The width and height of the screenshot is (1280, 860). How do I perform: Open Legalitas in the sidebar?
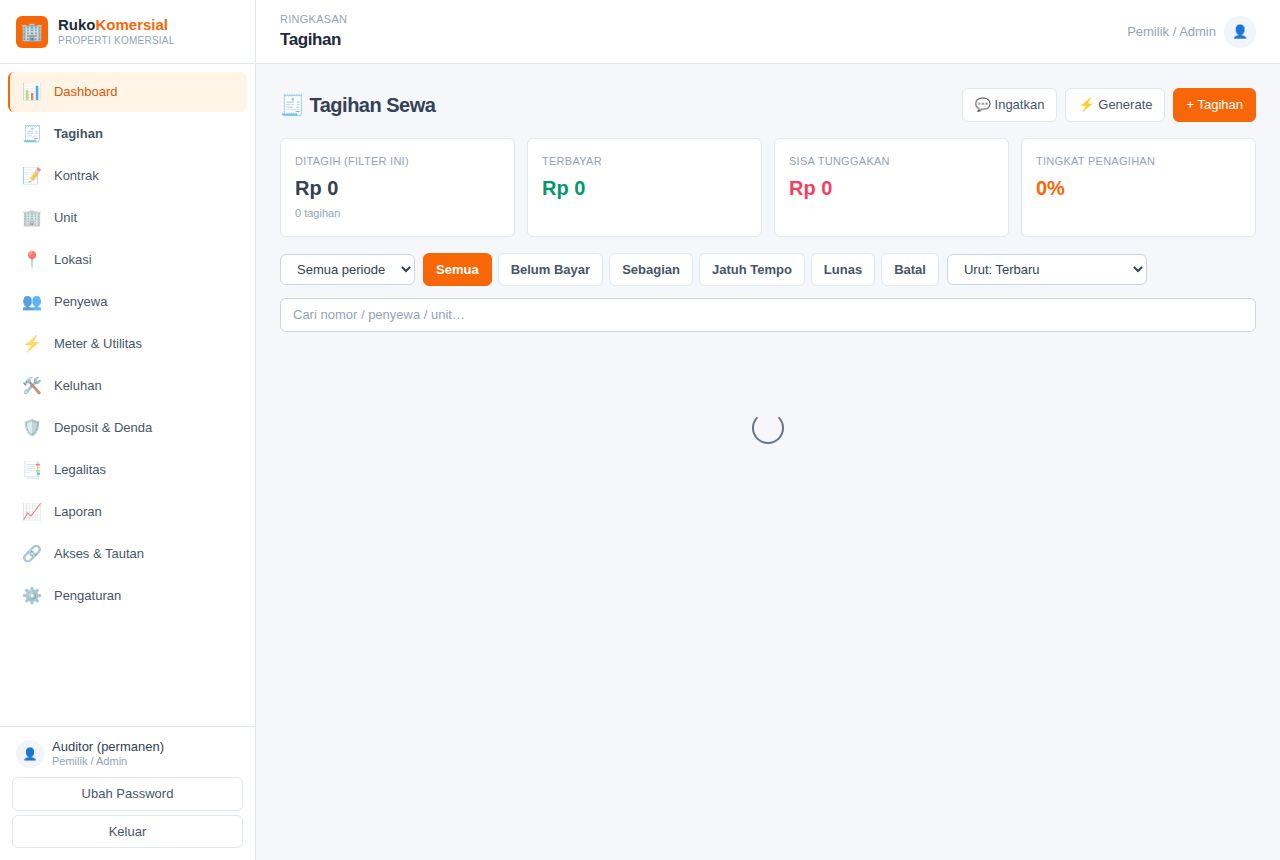click(x=127, y=470)
